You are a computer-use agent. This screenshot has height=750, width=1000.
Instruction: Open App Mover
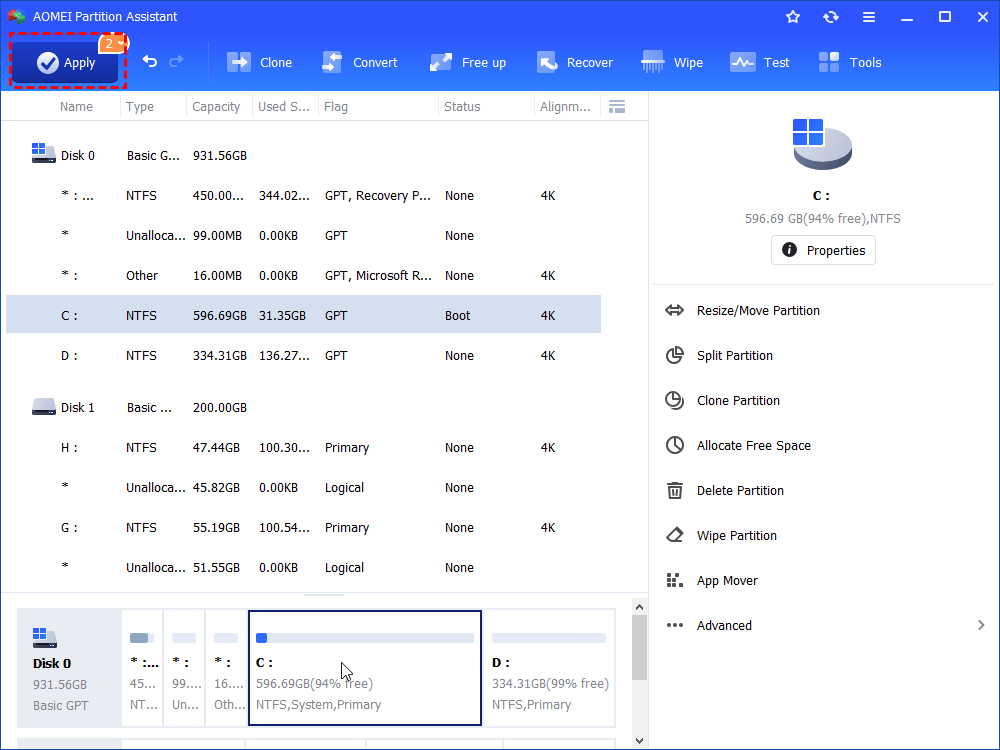pyautogui.click(x=727, y=580)
